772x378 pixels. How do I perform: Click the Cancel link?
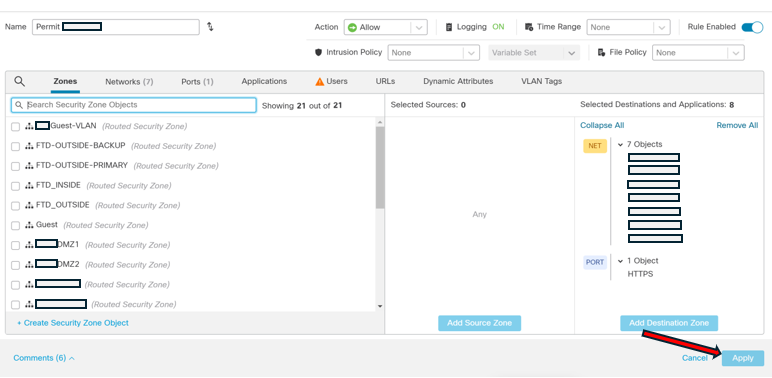click(694, 358)
